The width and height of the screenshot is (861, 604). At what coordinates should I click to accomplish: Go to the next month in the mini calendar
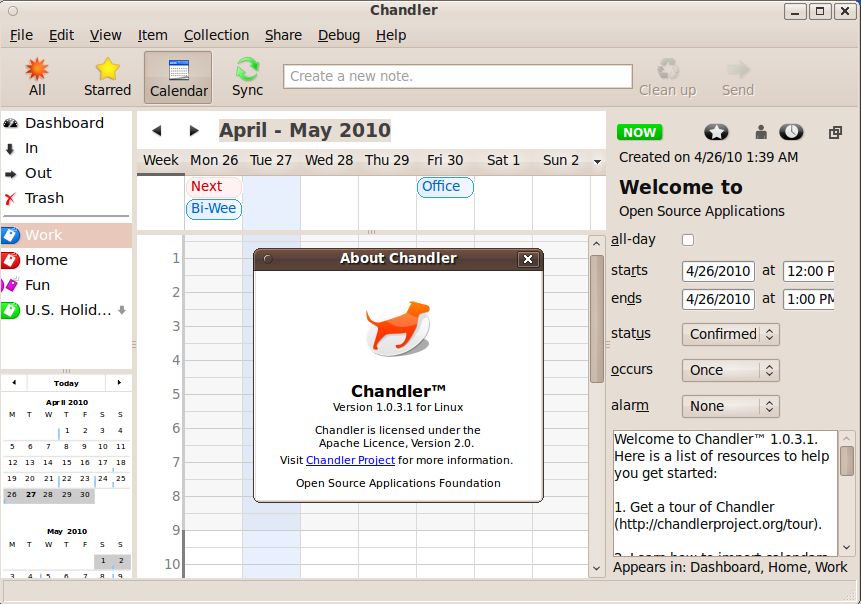[119, 383]
